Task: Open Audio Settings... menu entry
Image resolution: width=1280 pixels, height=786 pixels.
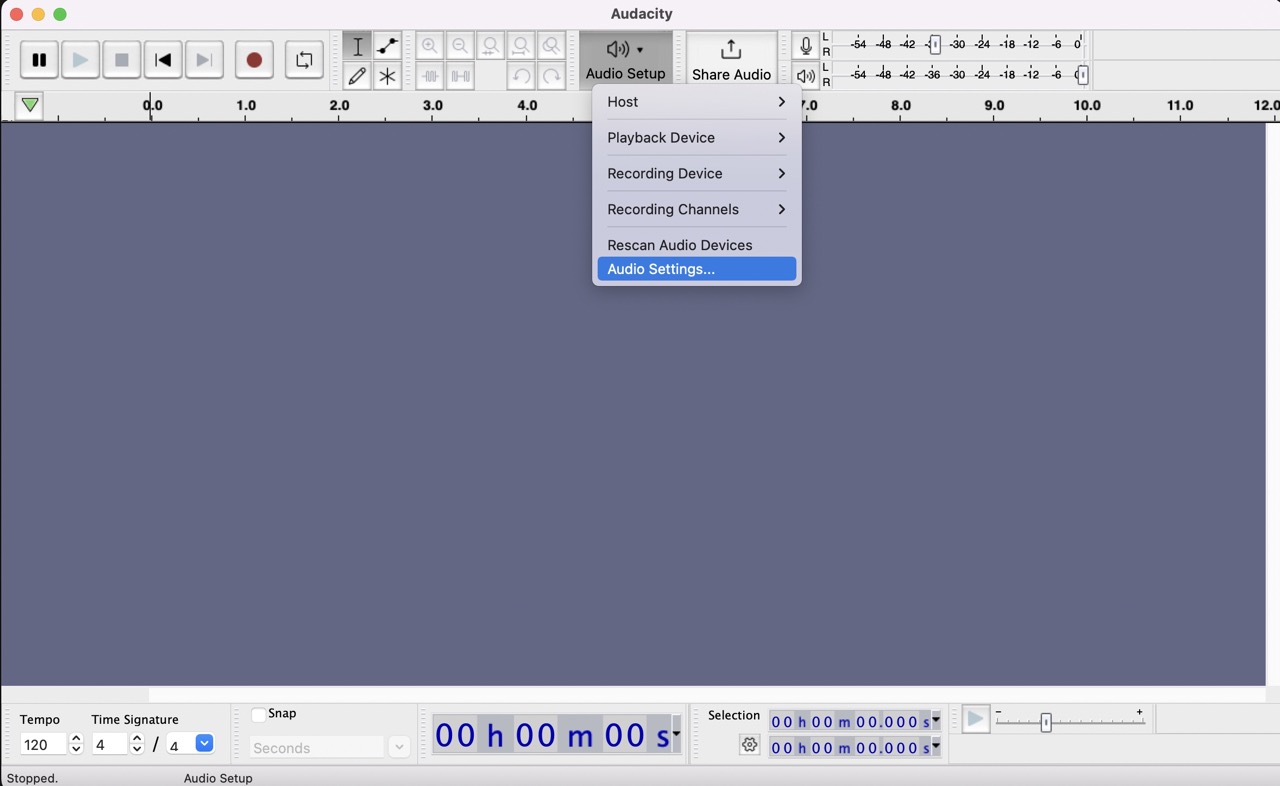Action: (x=697, y=269)
